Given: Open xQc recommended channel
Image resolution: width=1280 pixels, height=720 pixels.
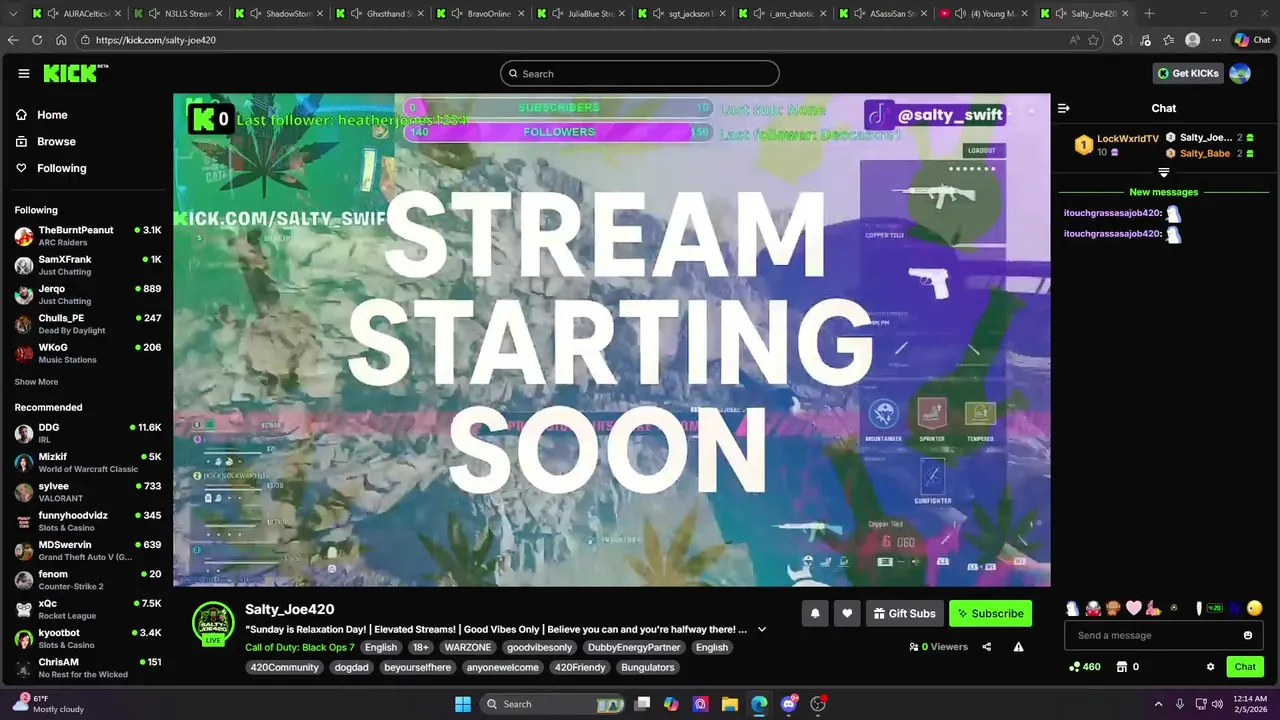Looking at the screenshot, I should point(88,609).
